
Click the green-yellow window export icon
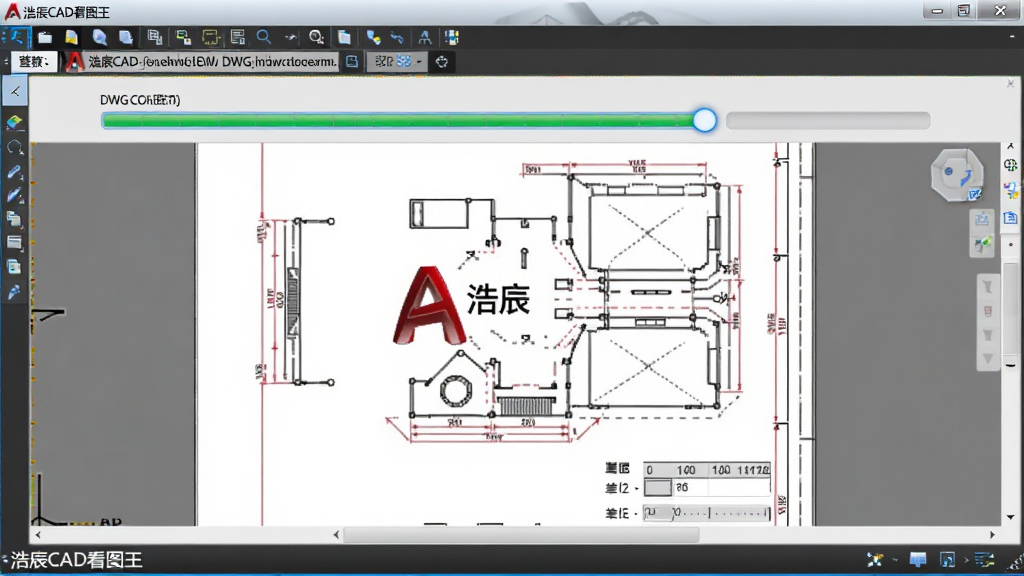tap(184, 38)
